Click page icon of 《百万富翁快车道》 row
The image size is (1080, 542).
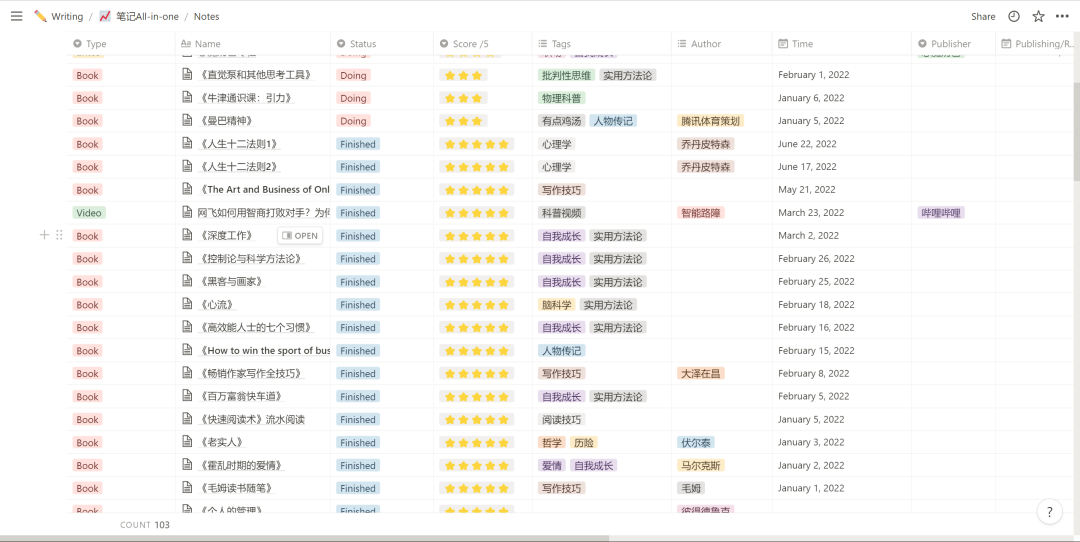click(x=187, y=397)
